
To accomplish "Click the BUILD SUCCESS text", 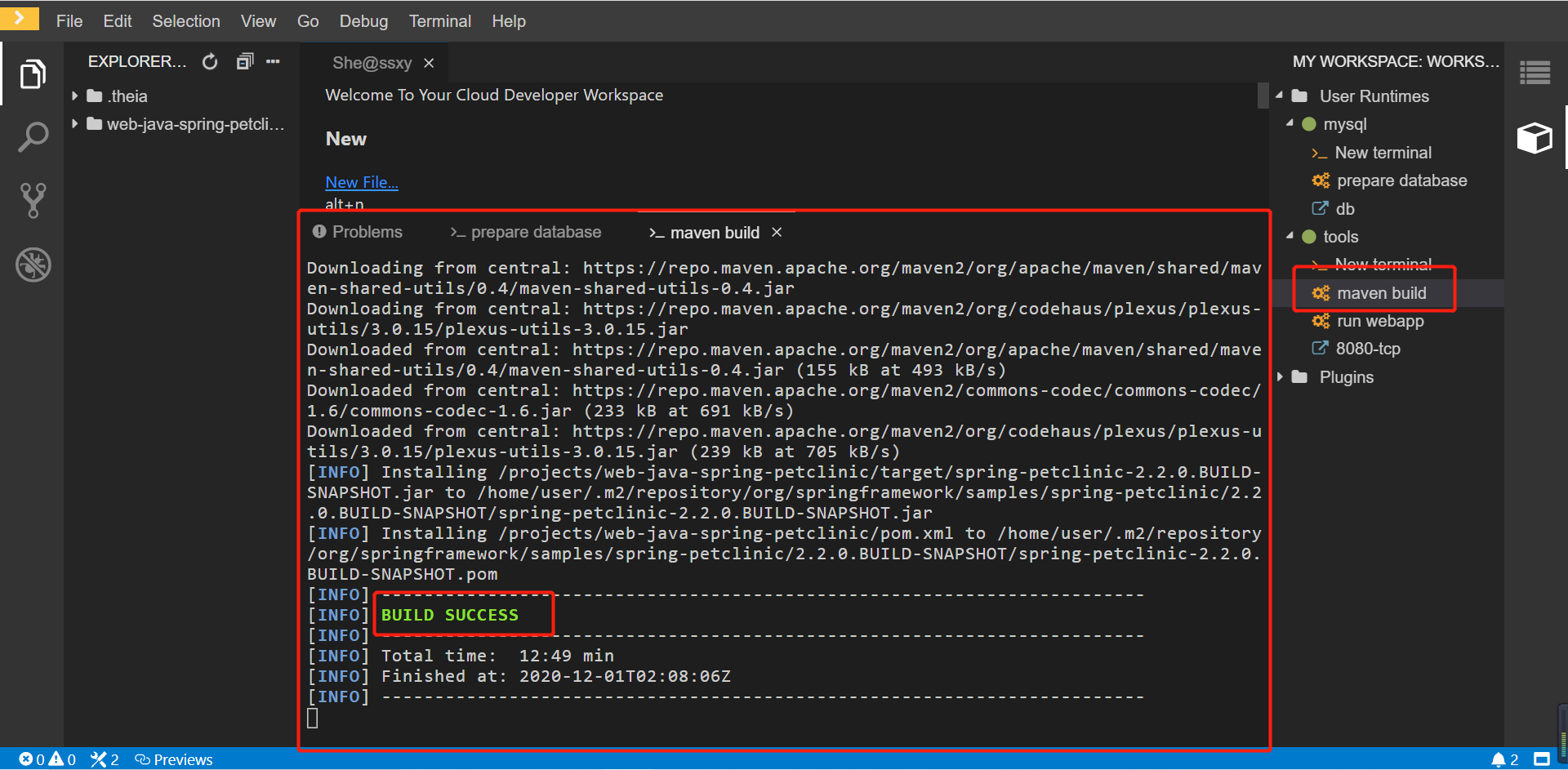I will coord(449,615).
